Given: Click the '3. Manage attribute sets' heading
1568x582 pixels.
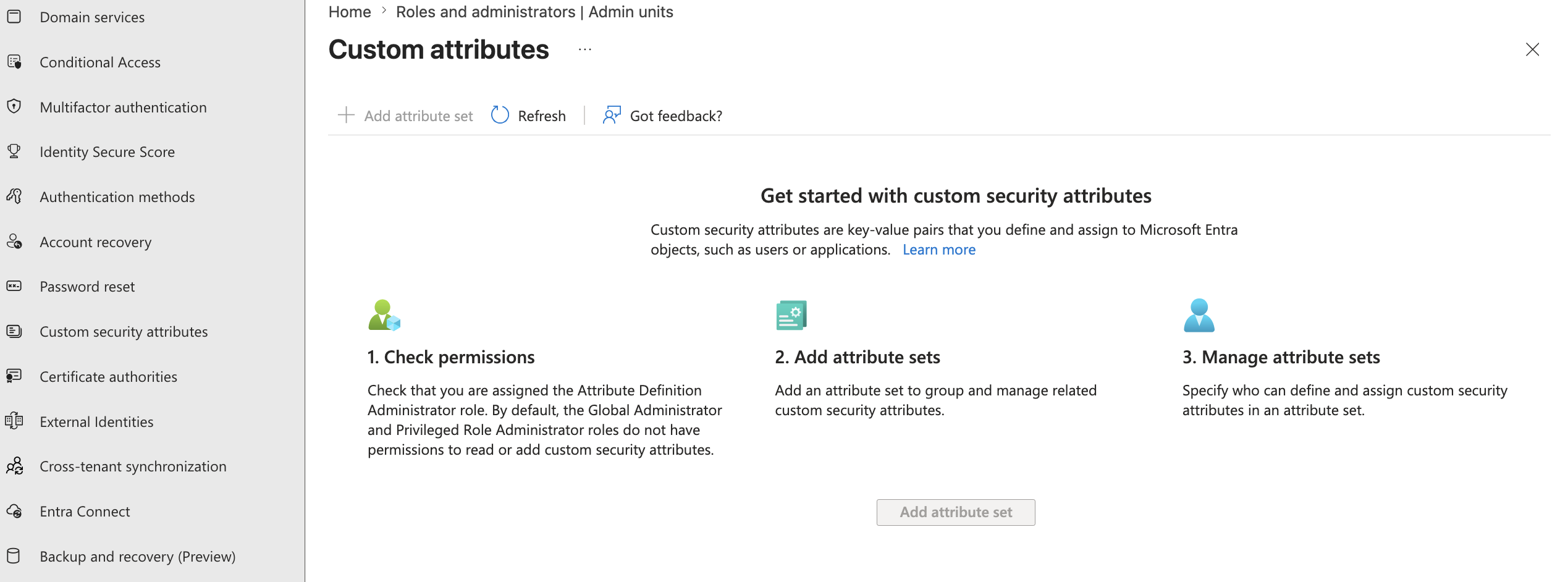Looking at the screenshot, I should (1281, 357).
